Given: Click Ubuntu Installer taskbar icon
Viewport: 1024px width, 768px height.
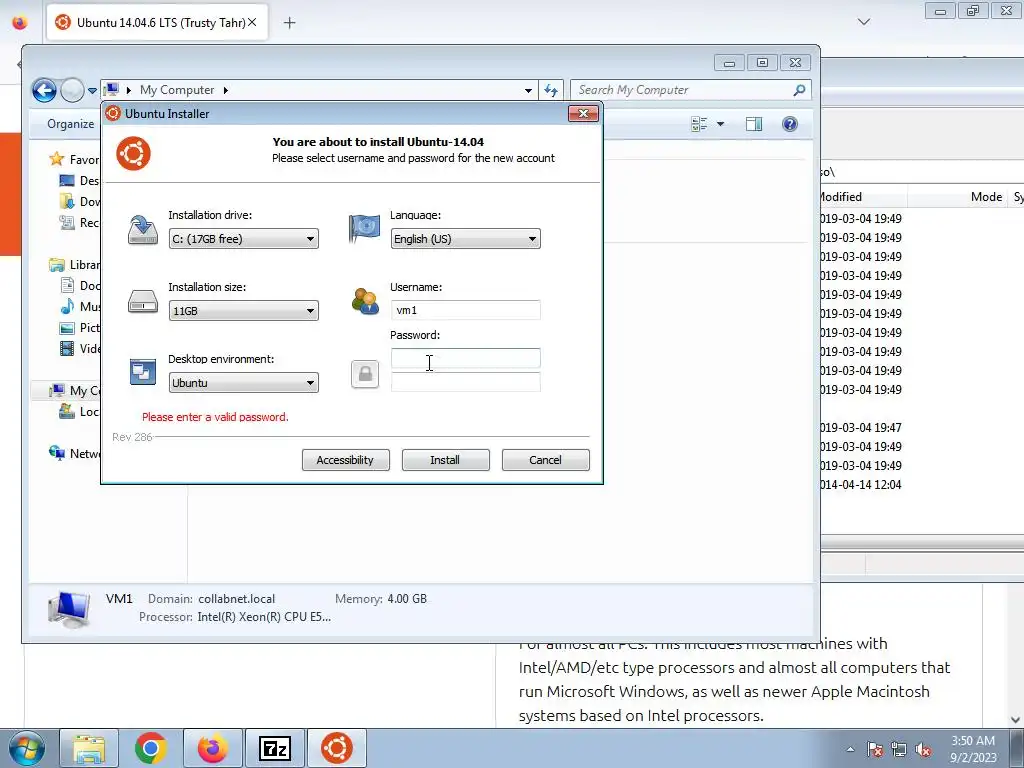Looking at the screenshot, I should click(x=337, y=748).
